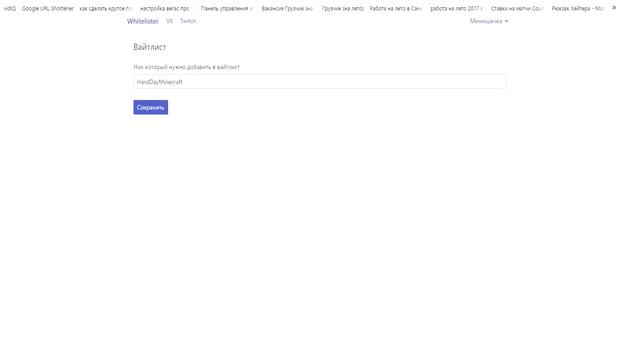Click the blue Сохранить button

click(x=151, y=107)
